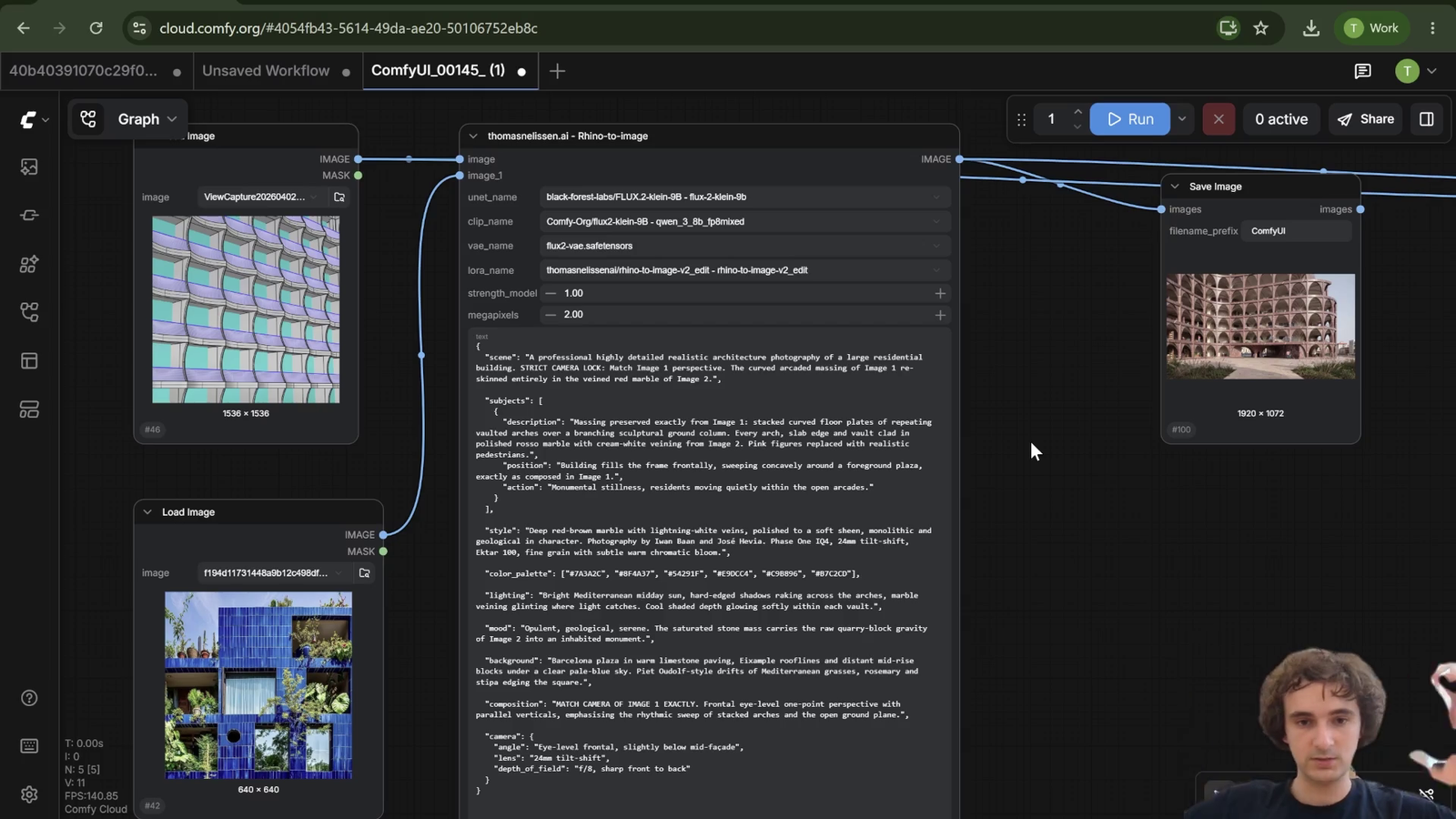Open the f194d11731448 image file dropdown

point(273,573)
